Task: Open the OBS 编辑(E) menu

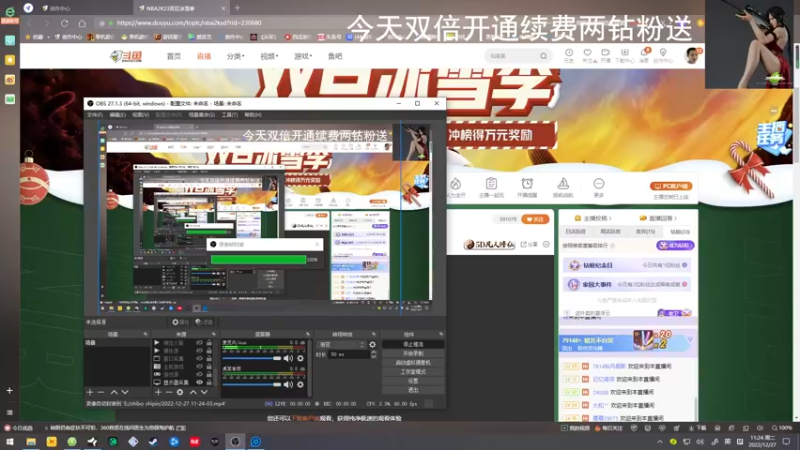Action: [x=117, y=115]
